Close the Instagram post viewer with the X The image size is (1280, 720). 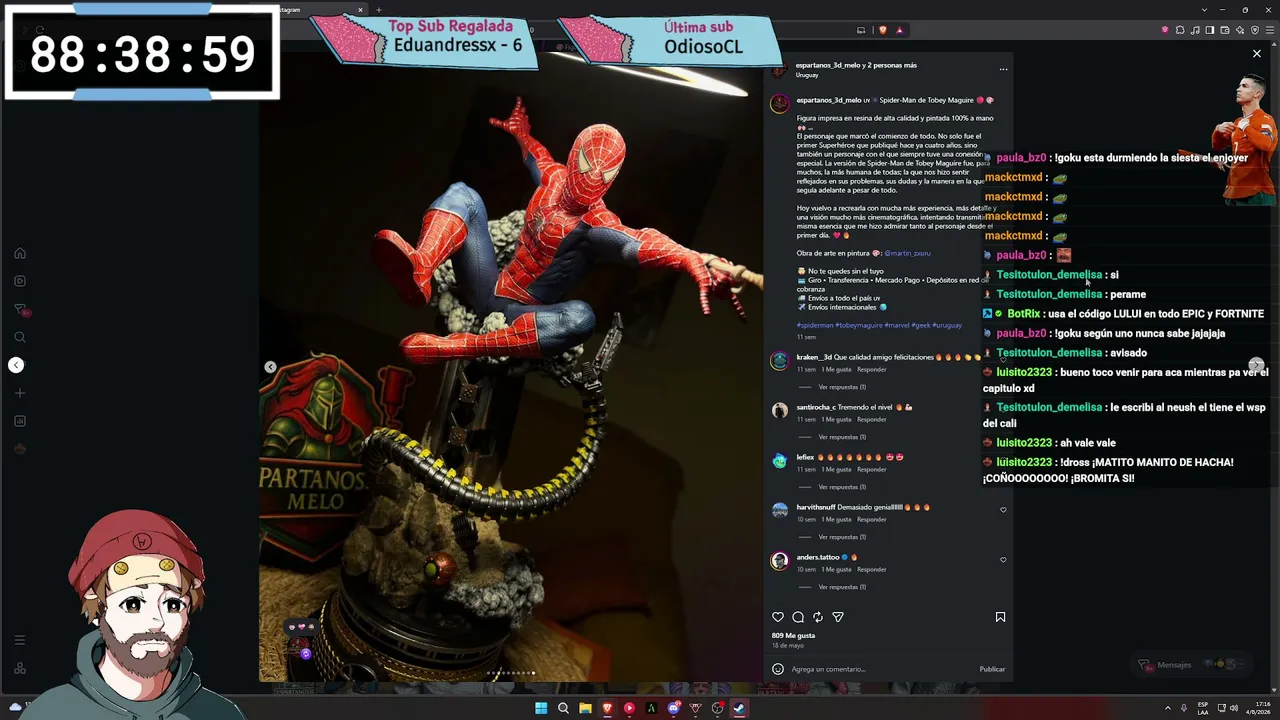click(1257, 54)
